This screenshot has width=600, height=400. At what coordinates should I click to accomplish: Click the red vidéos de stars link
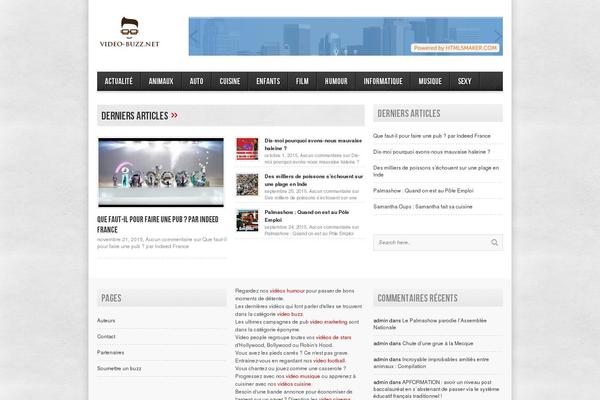pos(333,338)
